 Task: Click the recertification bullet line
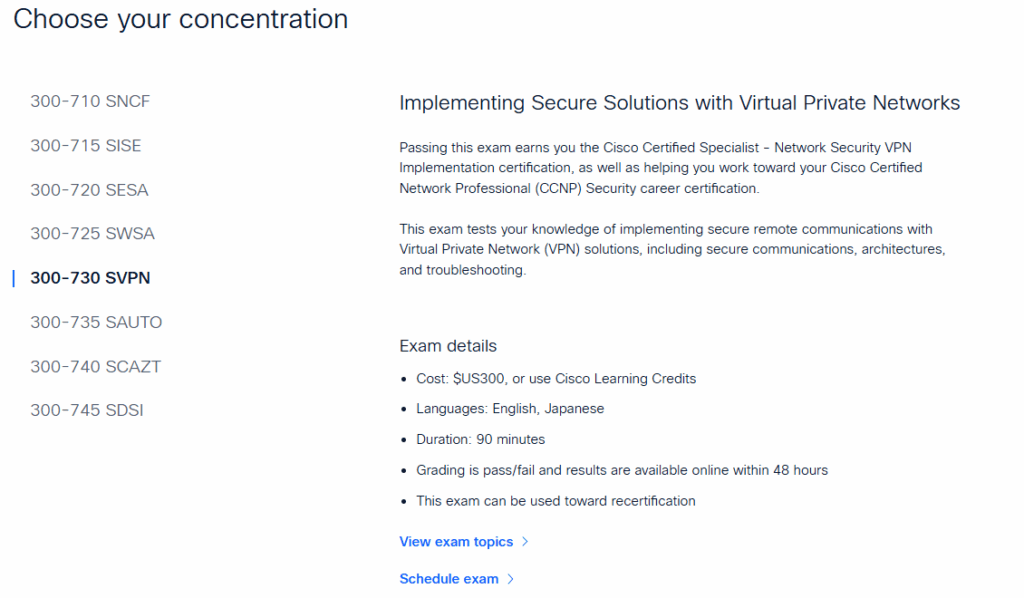pyautogui.click(x=556, y=501)
